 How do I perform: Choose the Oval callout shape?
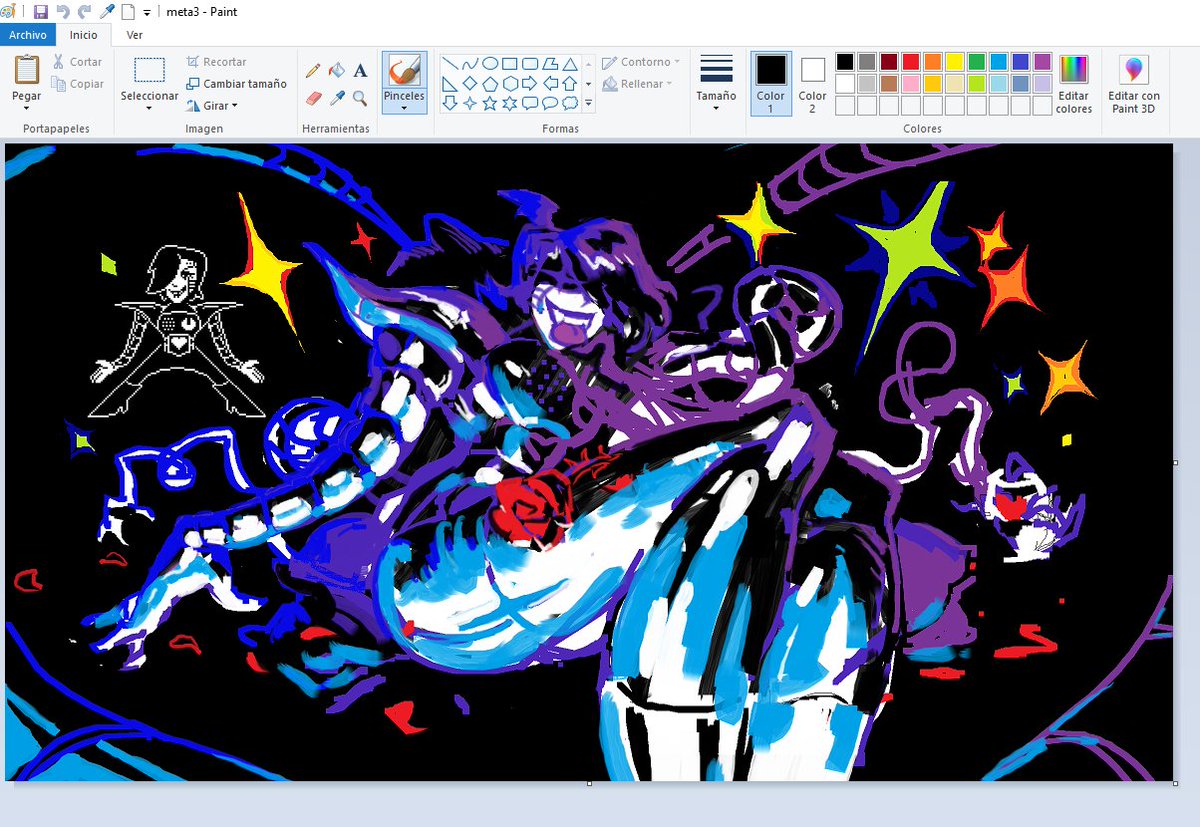point(550,103)
